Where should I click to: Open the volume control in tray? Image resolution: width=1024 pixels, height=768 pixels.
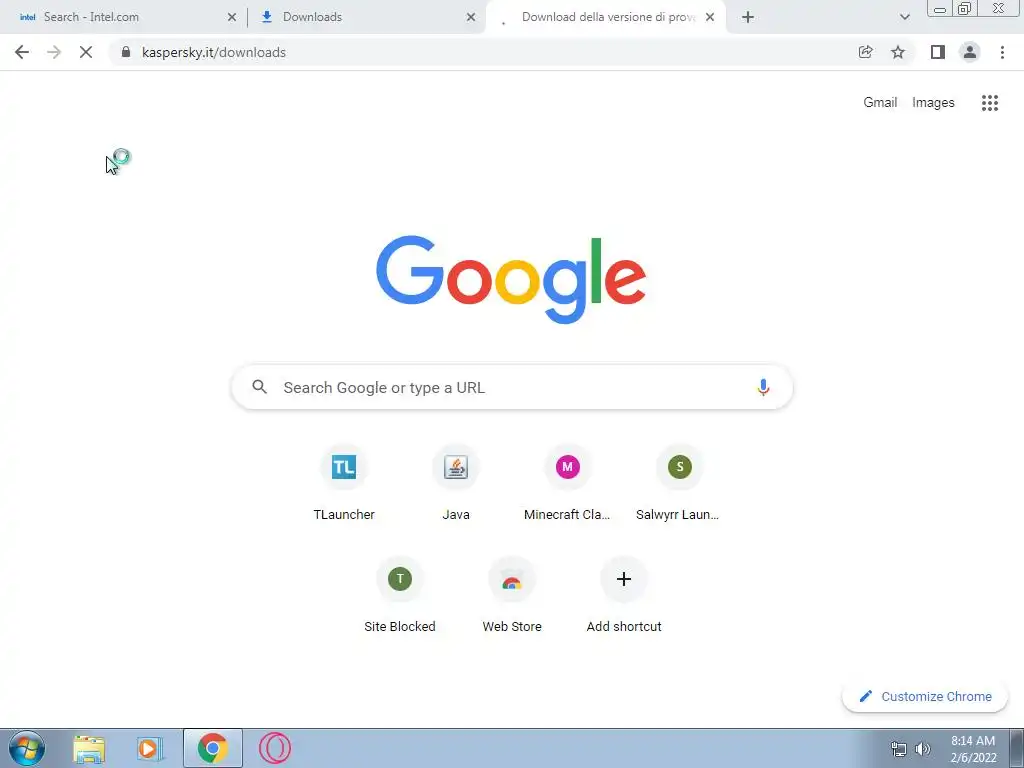pyautogui.click(x=923, y=749)
